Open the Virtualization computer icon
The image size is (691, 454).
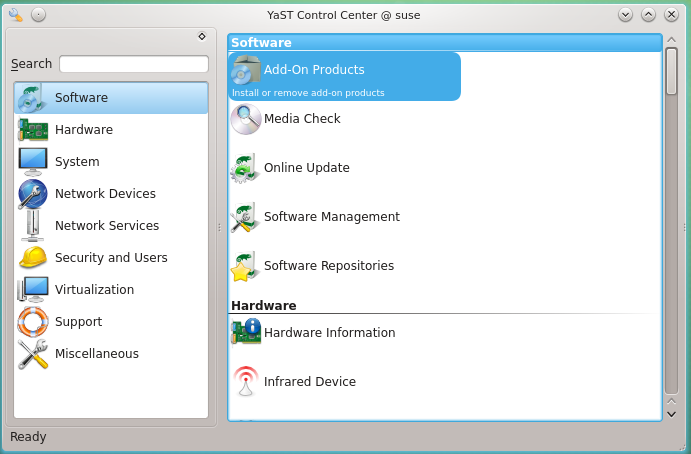point(33,290)
